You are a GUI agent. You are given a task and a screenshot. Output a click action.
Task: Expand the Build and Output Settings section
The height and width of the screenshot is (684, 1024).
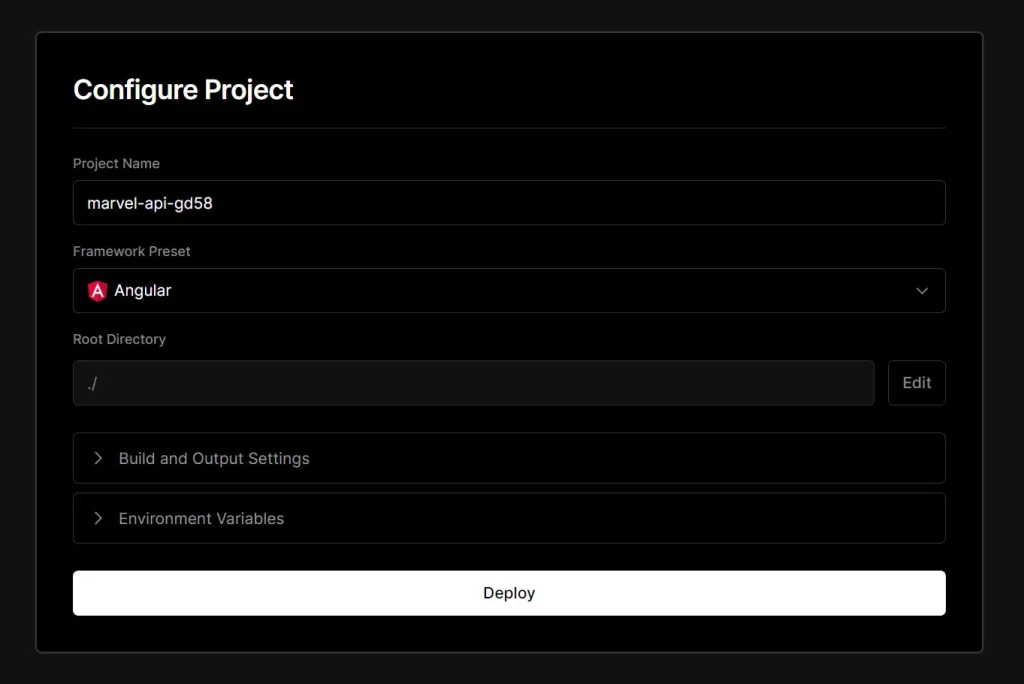pos(509,458)
